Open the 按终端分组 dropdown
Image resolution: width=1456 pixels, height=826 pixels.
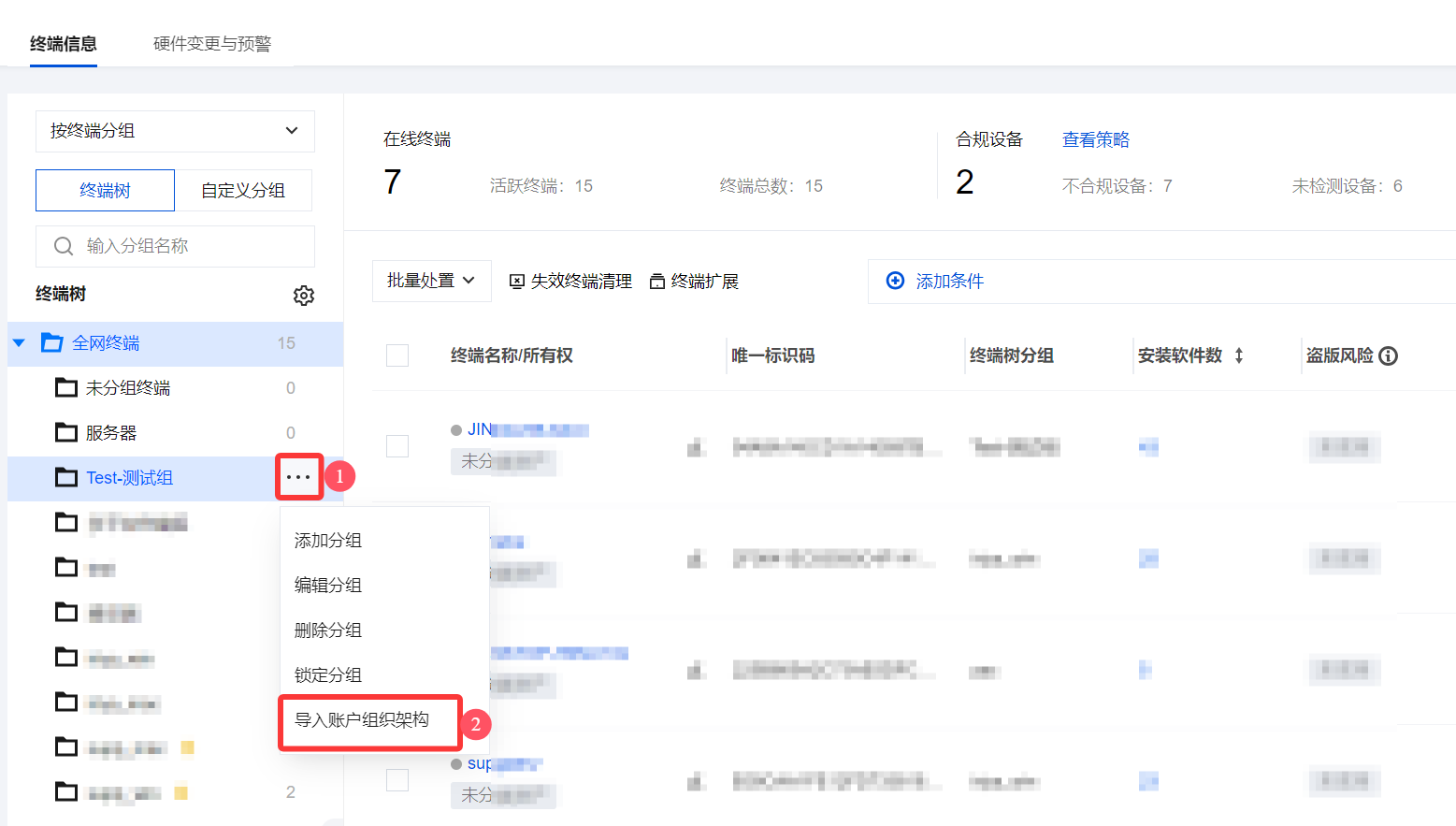click(175, 131)
